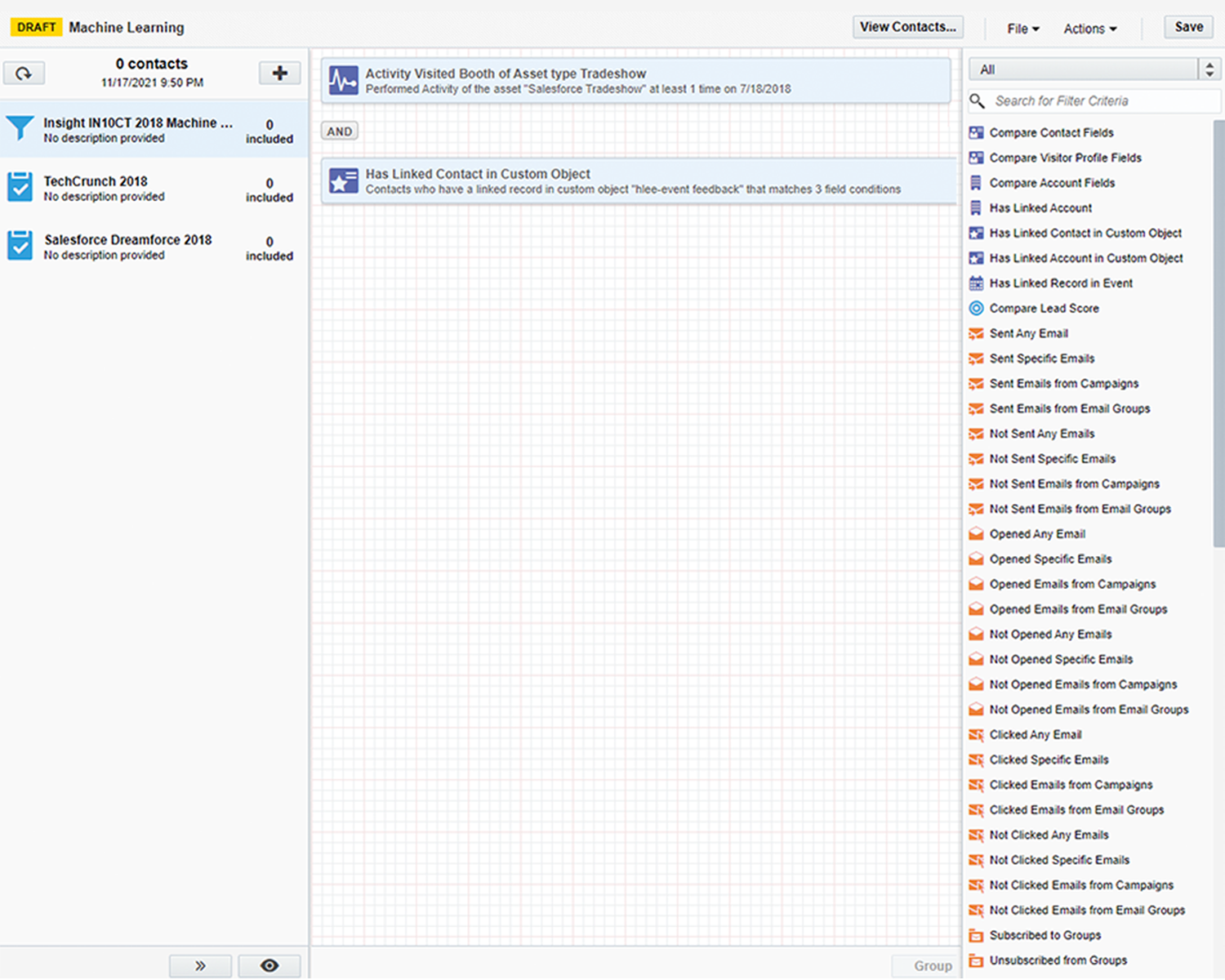The height and width of the screenshot is (980, 1225).
Task: Choose Opened Any Email criteria
Action: [x=1037, y=534]
